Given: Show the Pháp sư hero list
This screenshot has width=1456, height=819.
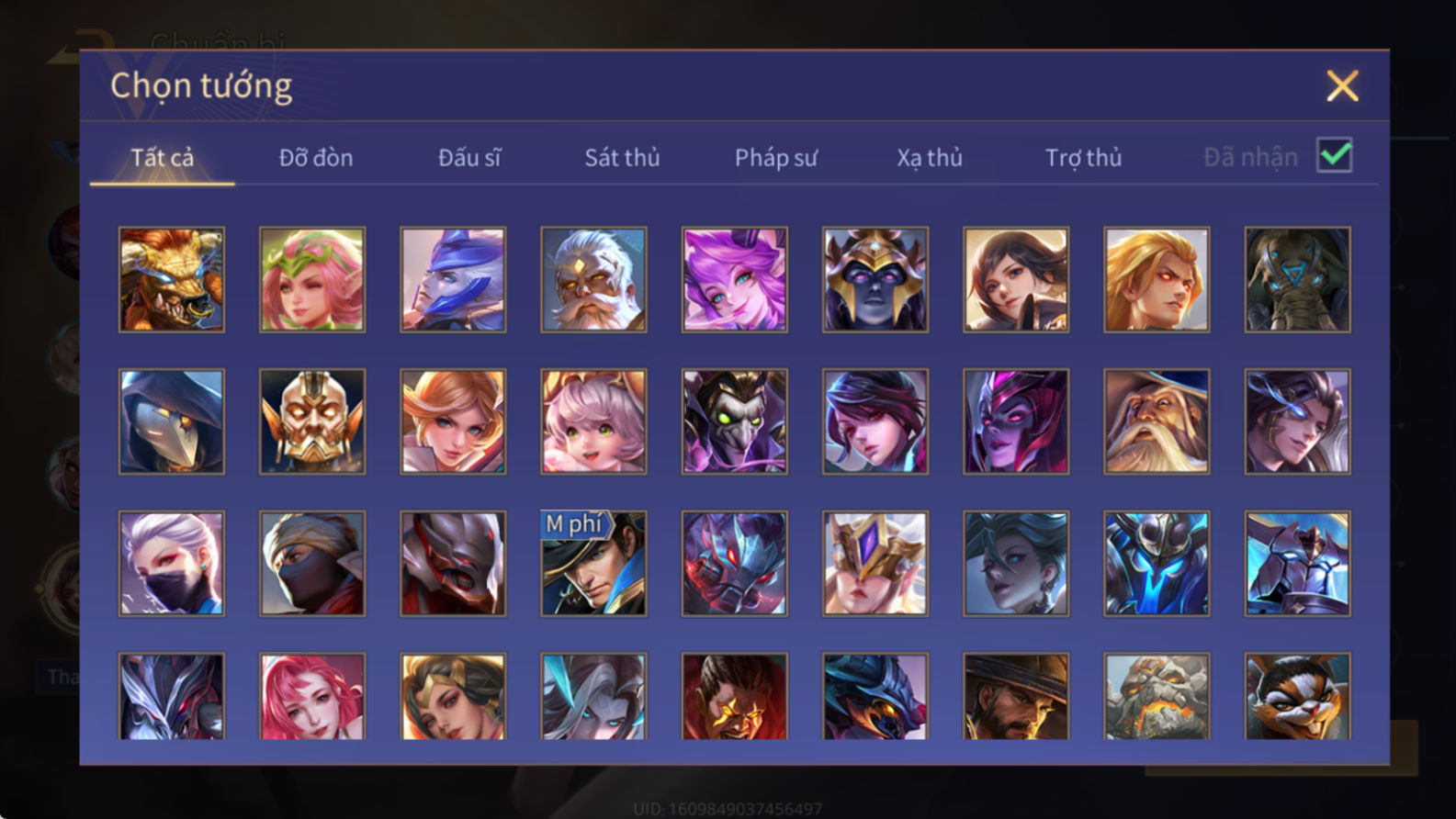Looking at the screenshot, I should [x=776, y=158].
